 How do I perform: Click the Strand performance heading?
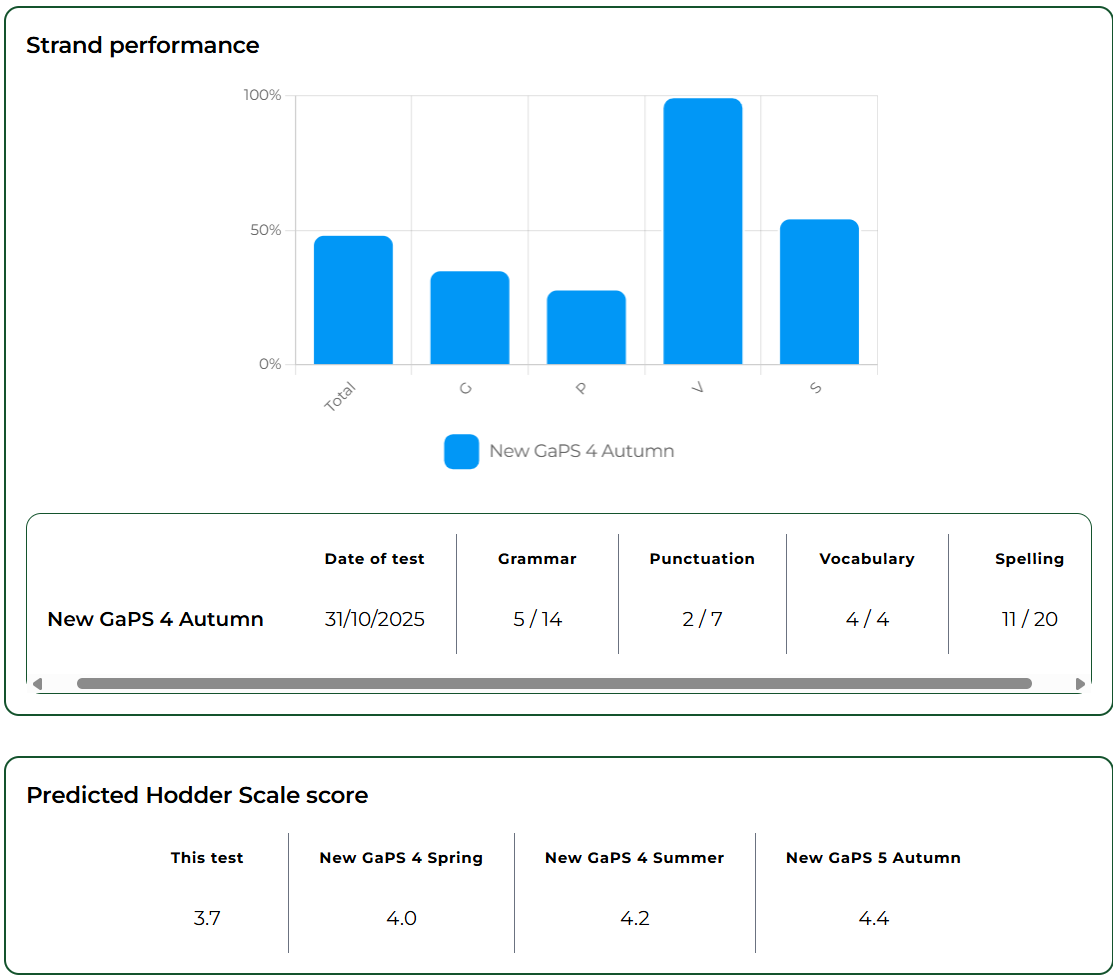[x=143, y=45]
